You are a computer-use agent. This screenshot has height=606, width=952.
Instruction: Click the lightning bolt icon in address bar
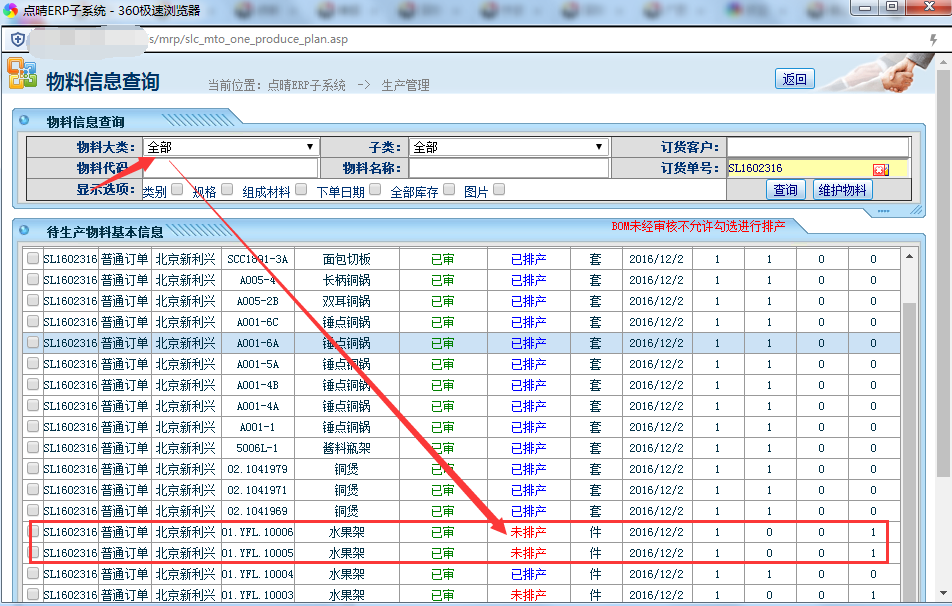[x=933, y=39]
